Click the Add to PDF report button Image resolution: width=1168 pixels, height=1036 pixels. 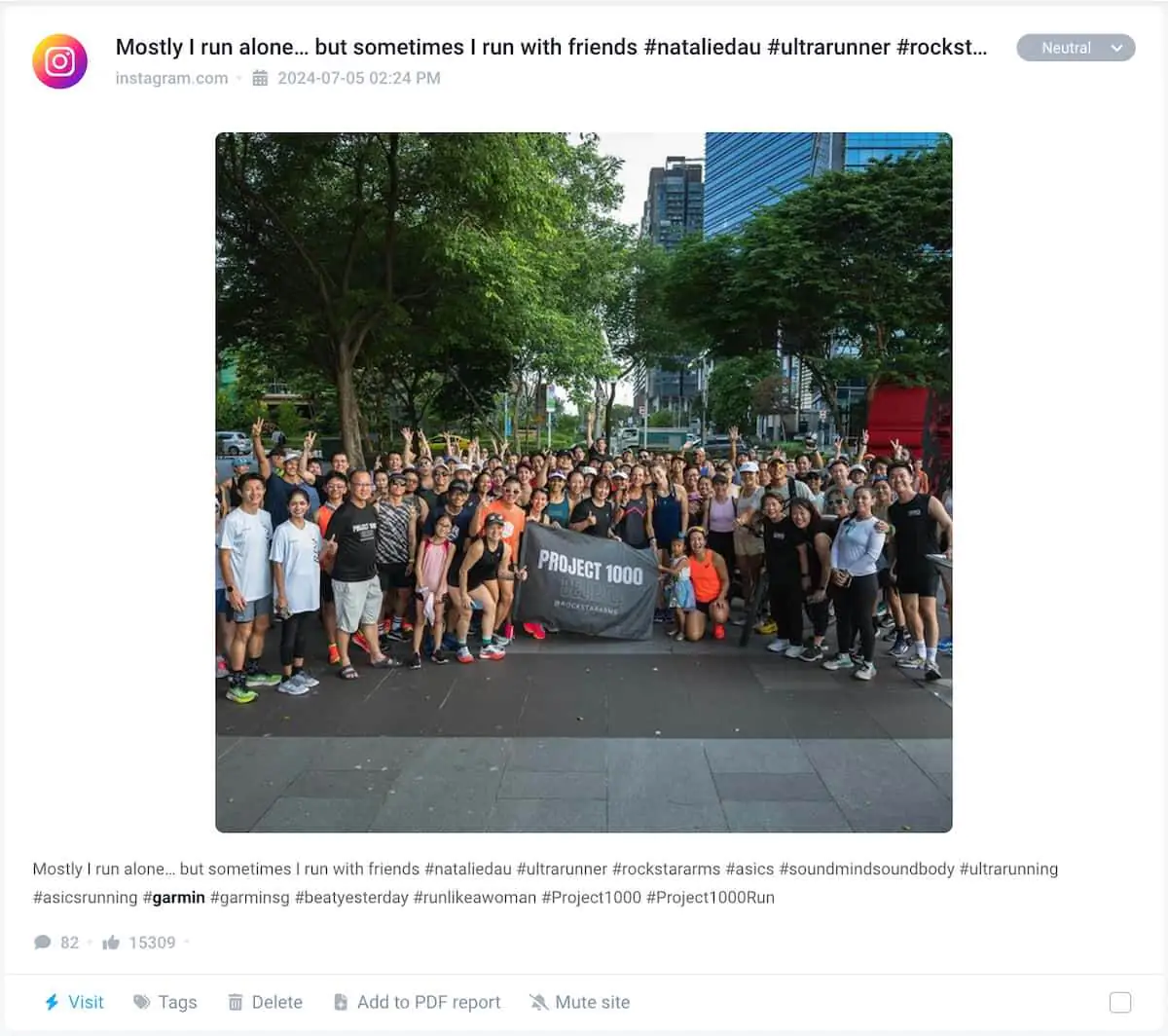point(417,1002)
